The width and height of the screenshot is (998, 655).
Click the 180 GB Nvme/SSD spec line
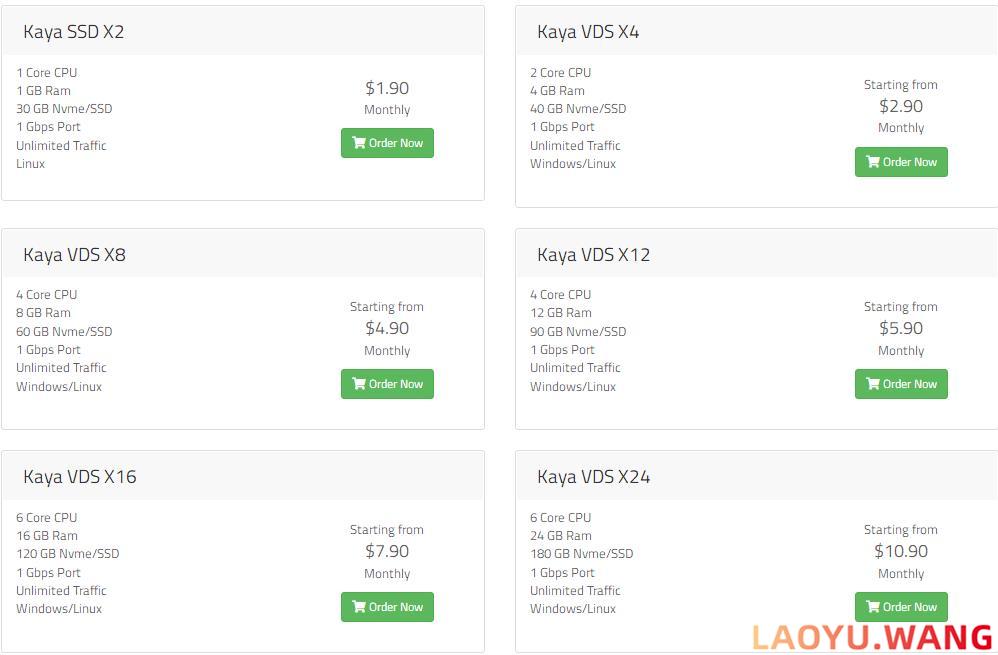pyautogui.click(x=582, y=554)
